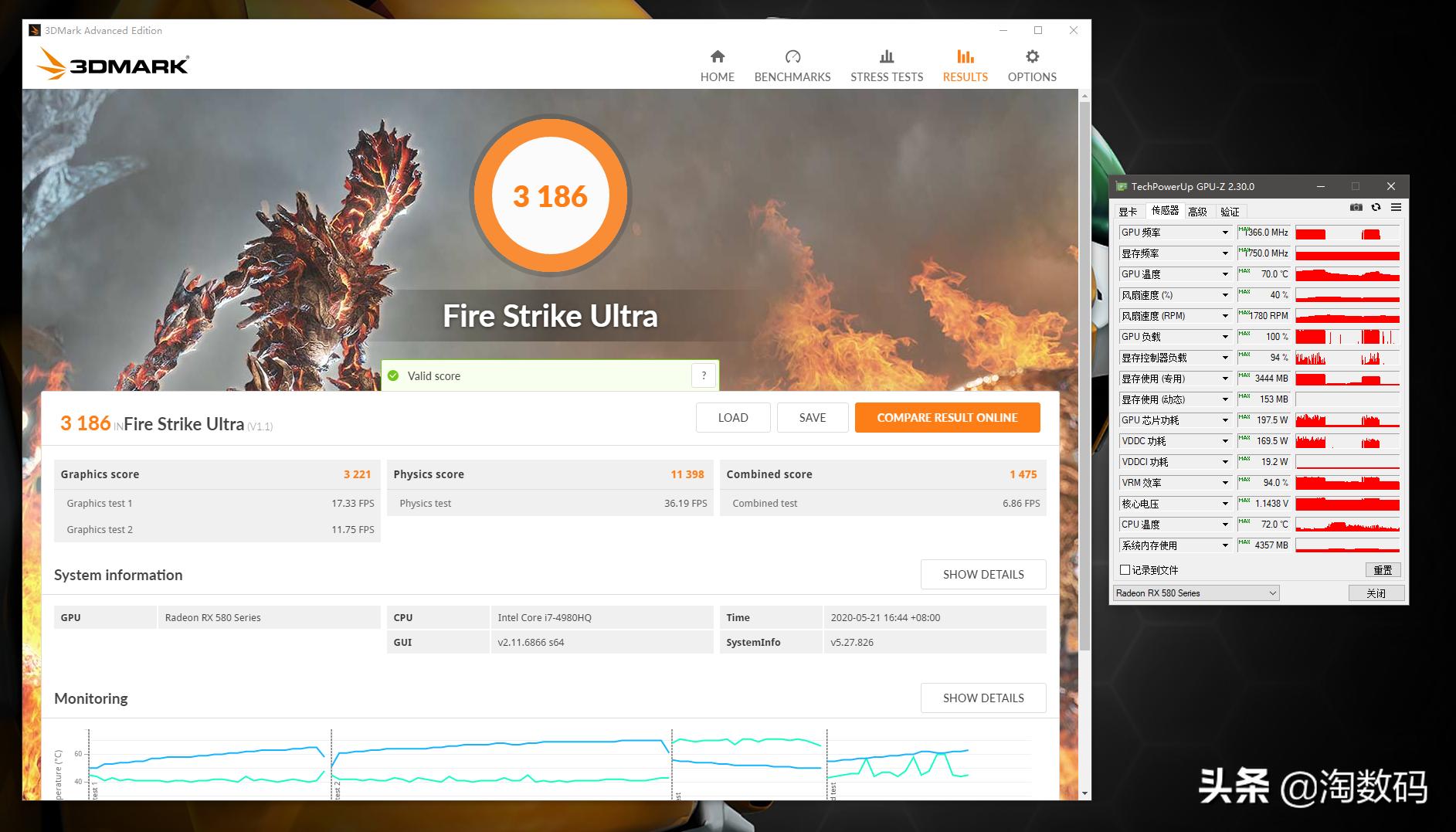Expand the 显存控制器负载 sensor dropdown
The width and height of the screenshot is (1456, 832).
(x=1224, y=358)
